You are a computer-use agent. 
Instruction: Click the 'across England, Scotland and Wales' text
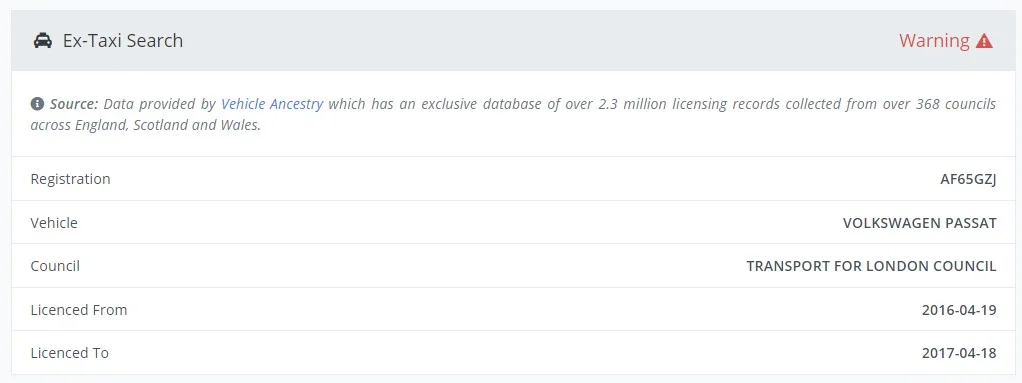click(145, 125)
